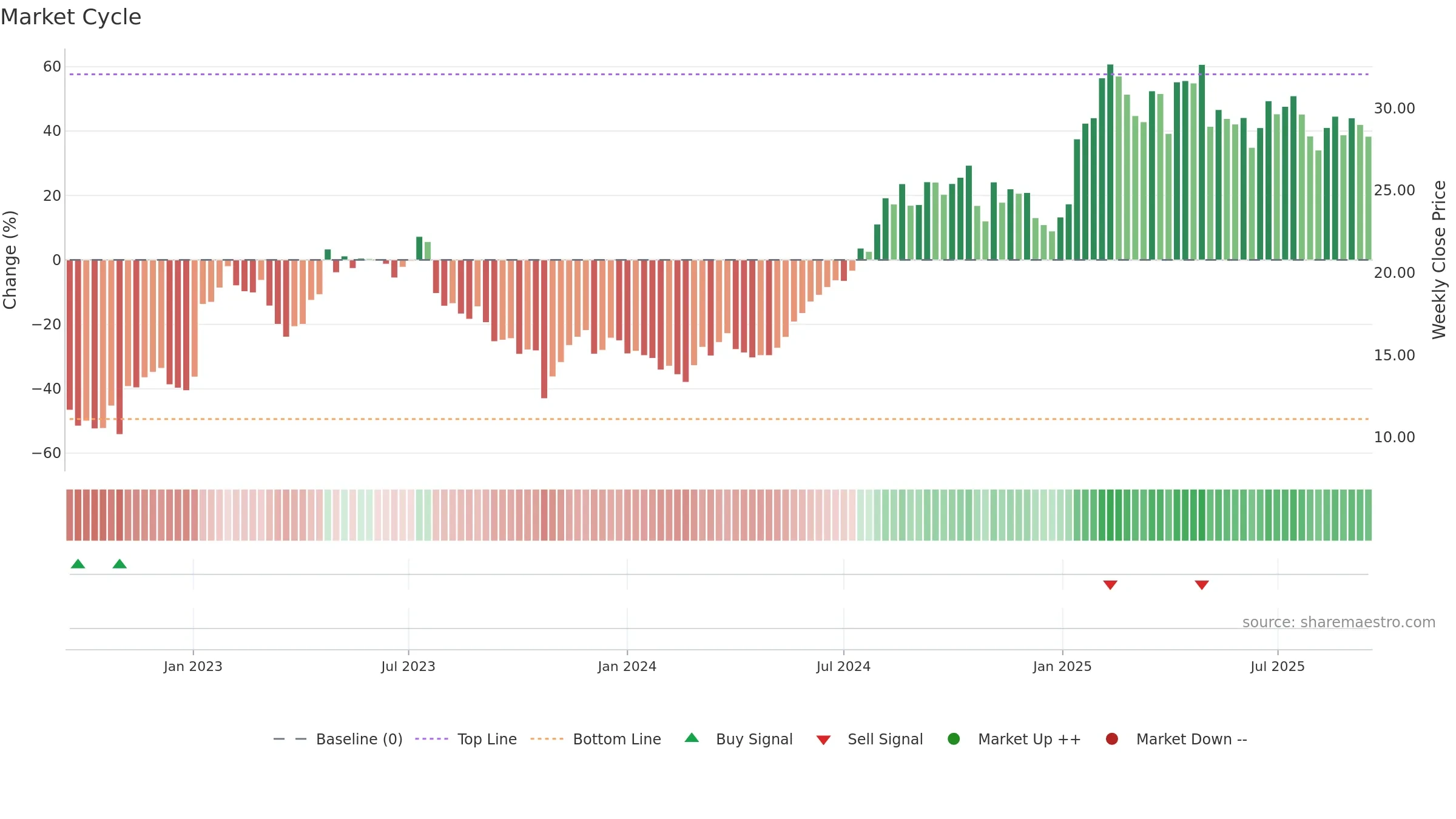Click the Jul 2024 axis label

point(843,666)
